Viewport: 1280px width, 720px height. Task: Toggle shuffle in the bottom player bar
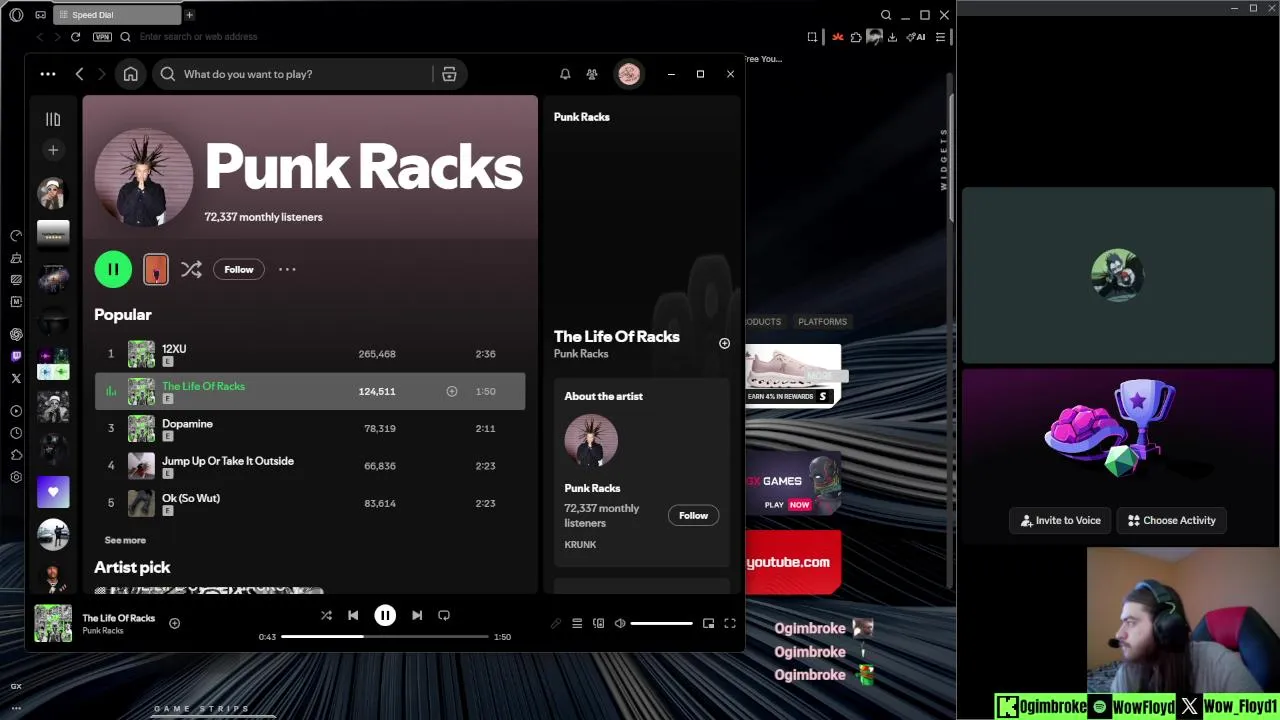[x=326, y=615]
